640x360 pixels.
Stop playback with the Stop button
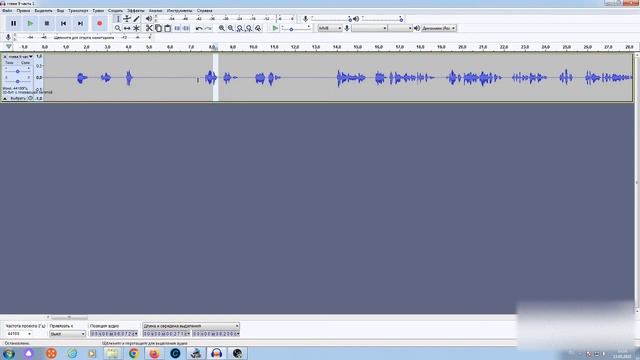(x=47, y=23)
